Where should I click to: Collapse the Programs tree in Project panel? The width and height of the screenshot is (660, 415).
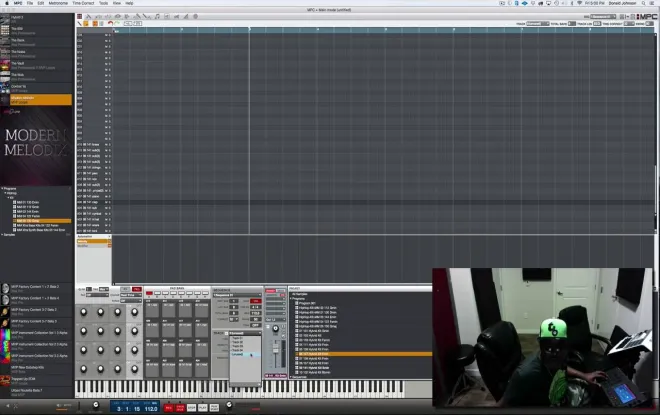pos(290,298)
